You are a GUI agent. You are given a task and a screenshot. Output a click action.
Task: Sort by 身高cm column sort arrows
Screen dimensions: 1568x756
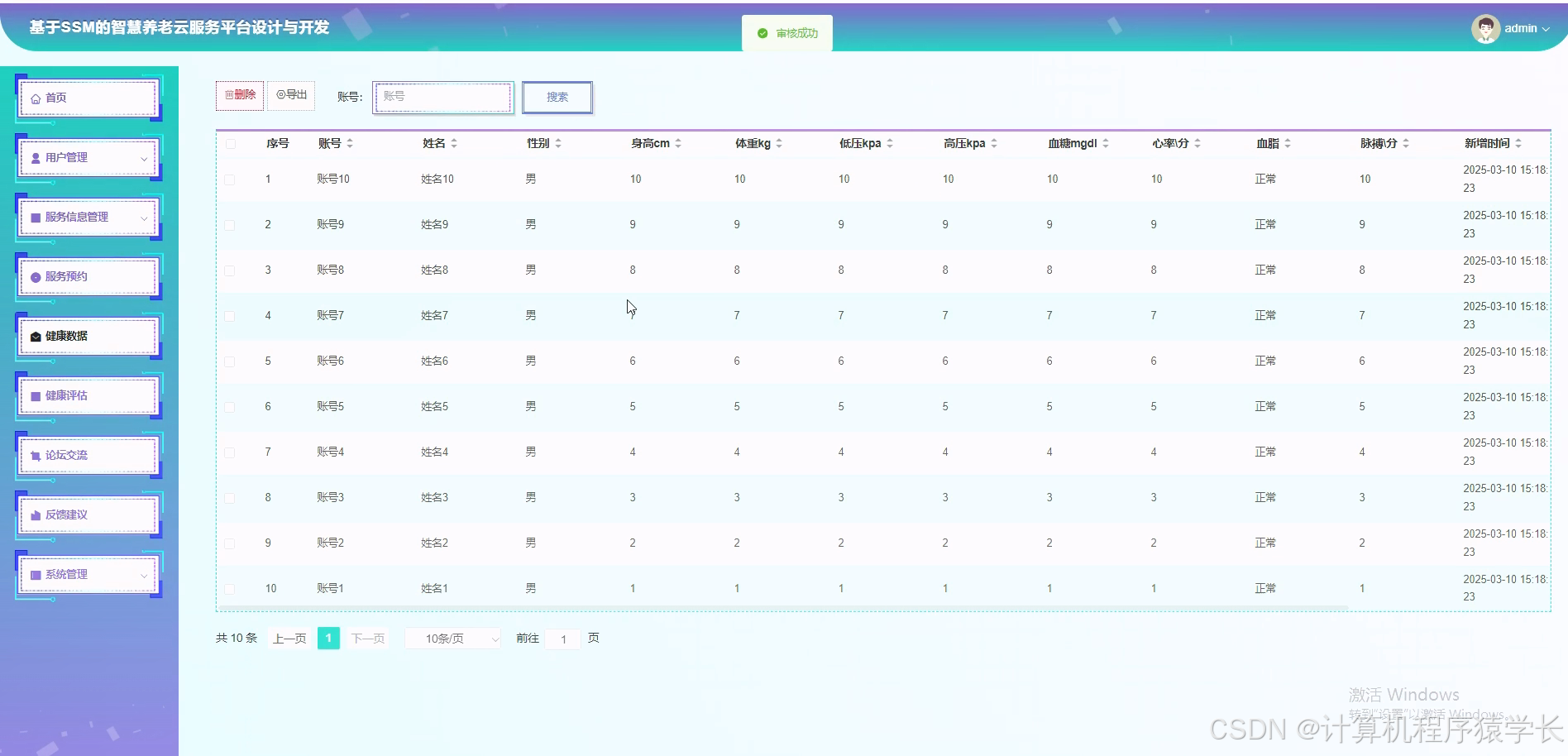[678, 143]
